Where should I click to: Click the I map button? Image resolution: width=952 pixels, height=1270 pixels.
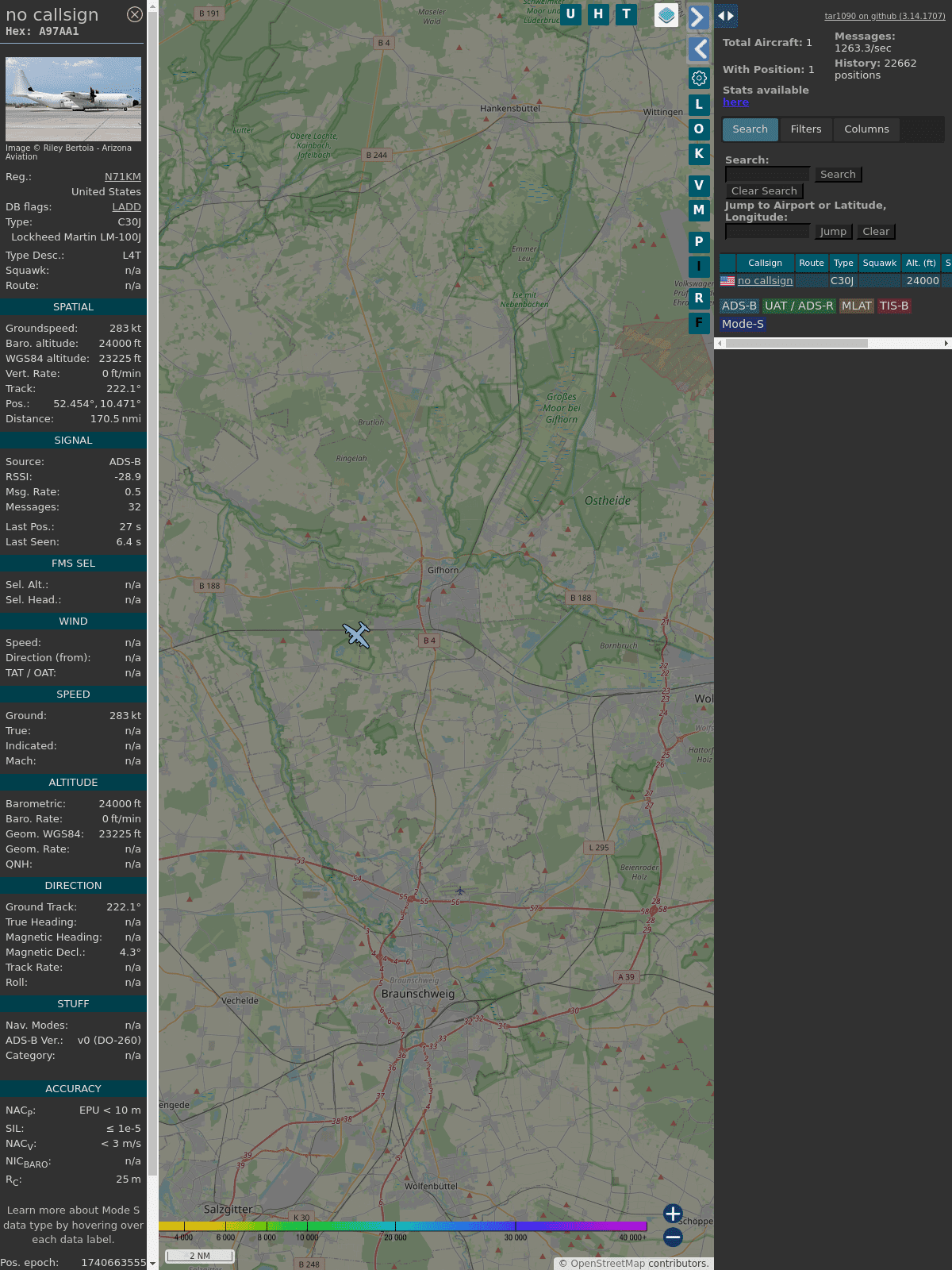pos(699,267)
